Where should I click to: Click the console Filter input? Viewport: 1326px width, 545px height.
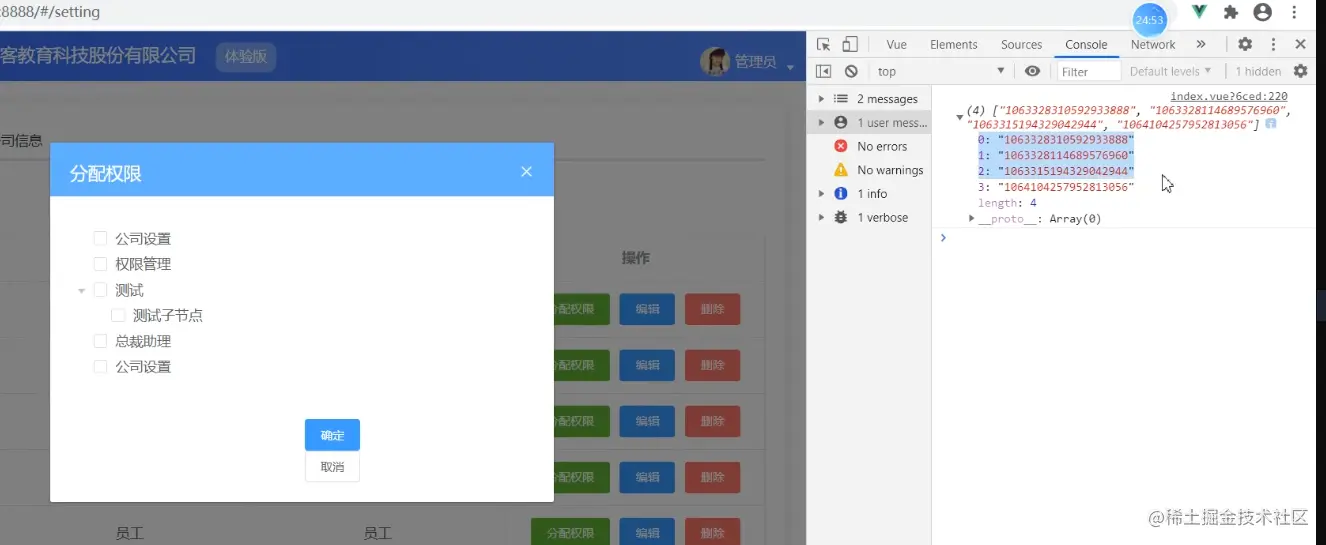point(1088,71)
